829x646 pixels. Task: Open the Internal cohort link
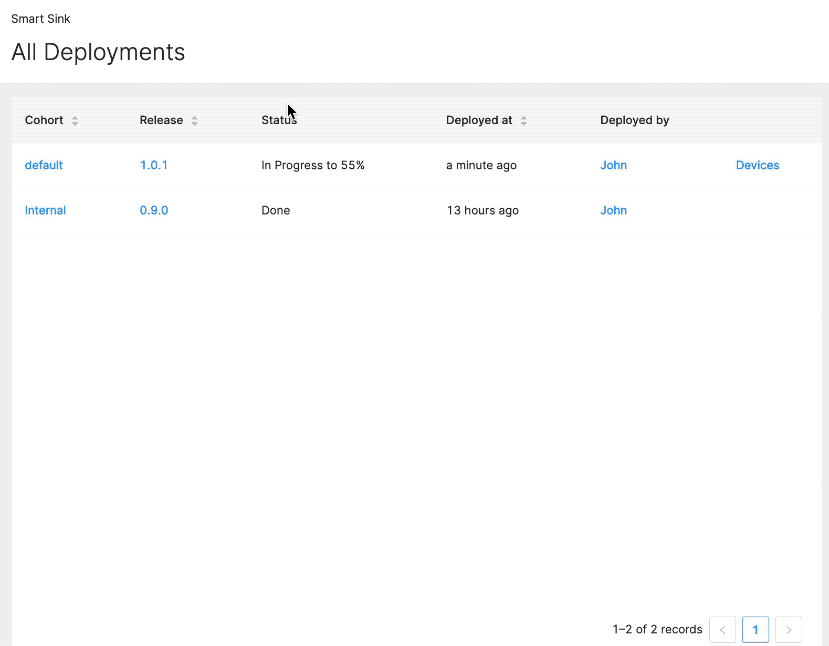click(45, 210)
